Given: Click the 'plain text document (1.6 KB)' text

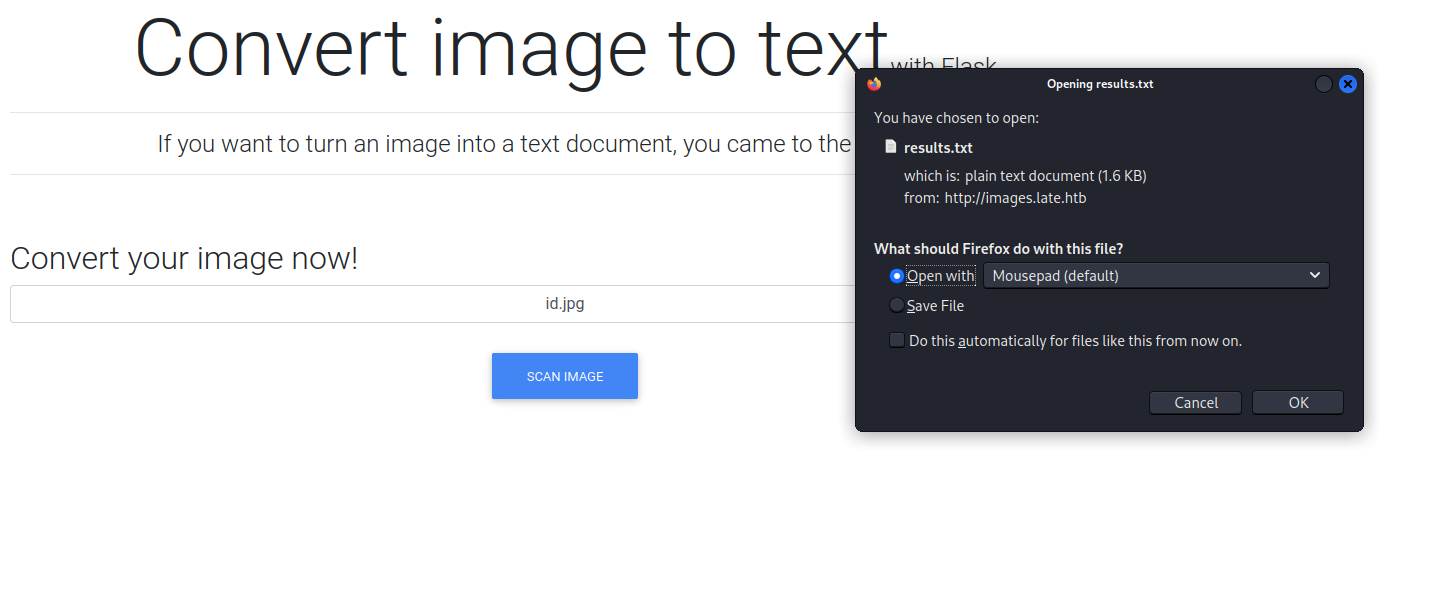Looking at the screenshot, I should point(1055,176).
